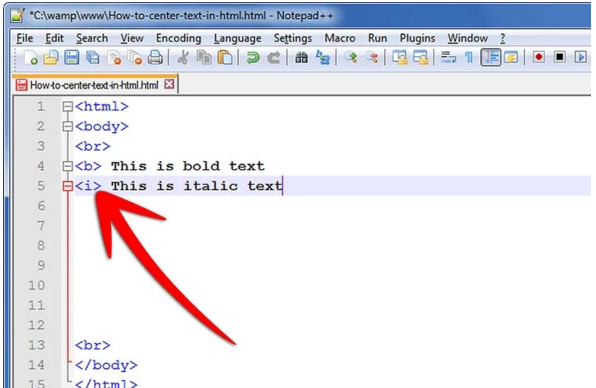Open the Plugins menu
The height and width of the screenshot is (388, 596).
point(417,38)
